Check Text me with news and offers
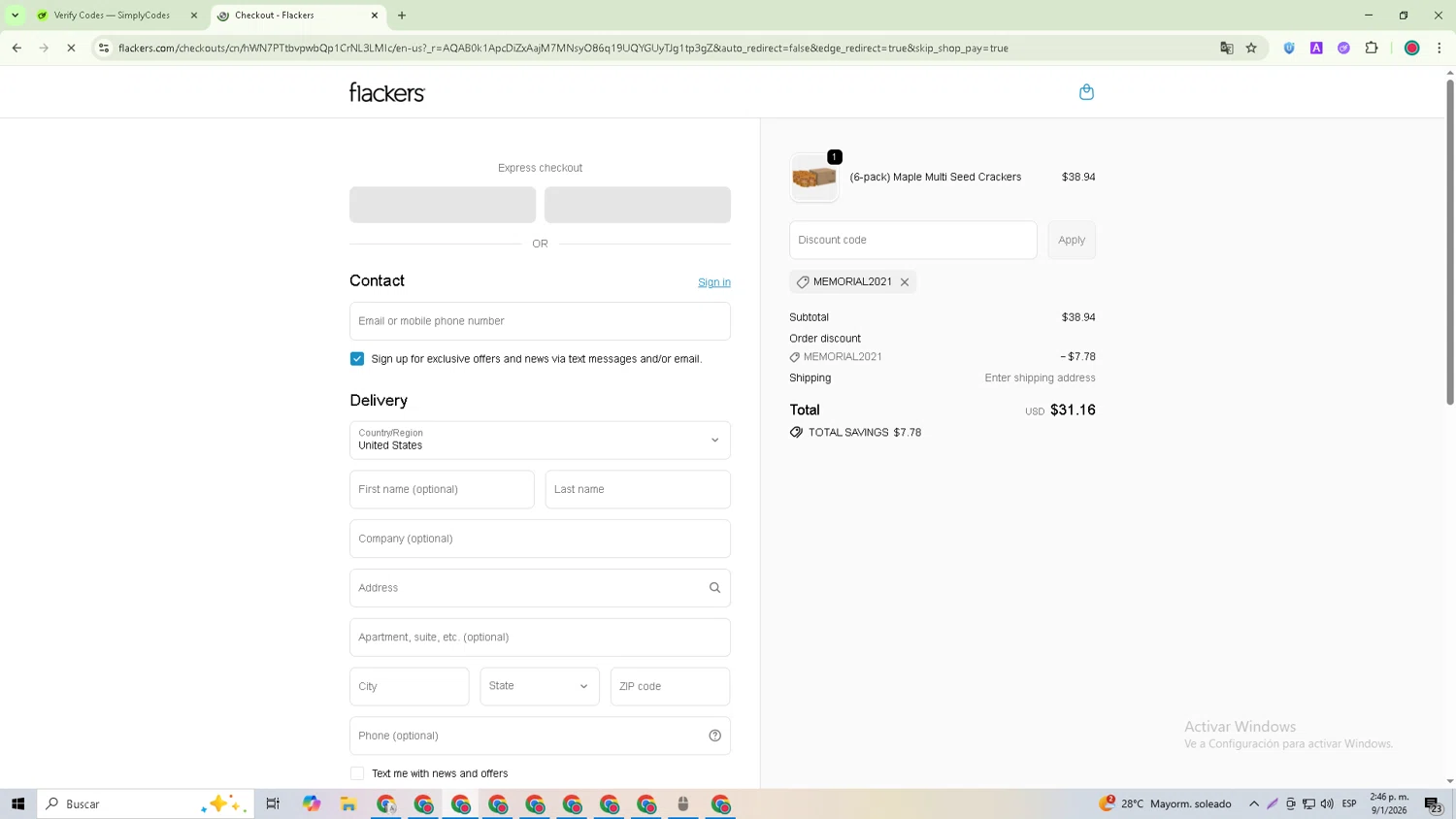The image size is (1456, 819). 357,773
